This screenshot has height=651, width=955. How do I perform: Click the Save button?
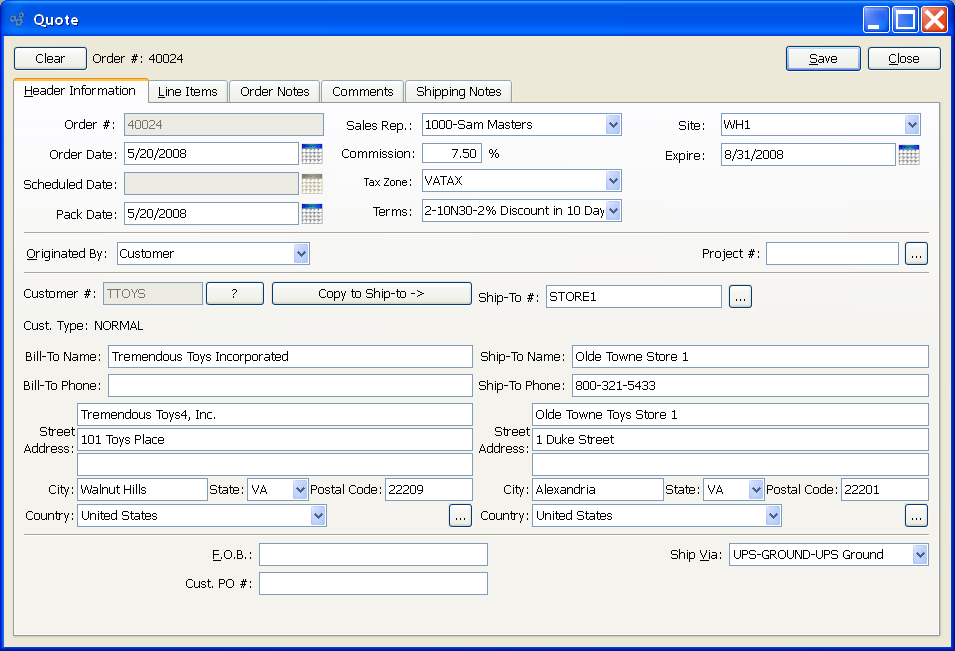click(x=823, y=59)
